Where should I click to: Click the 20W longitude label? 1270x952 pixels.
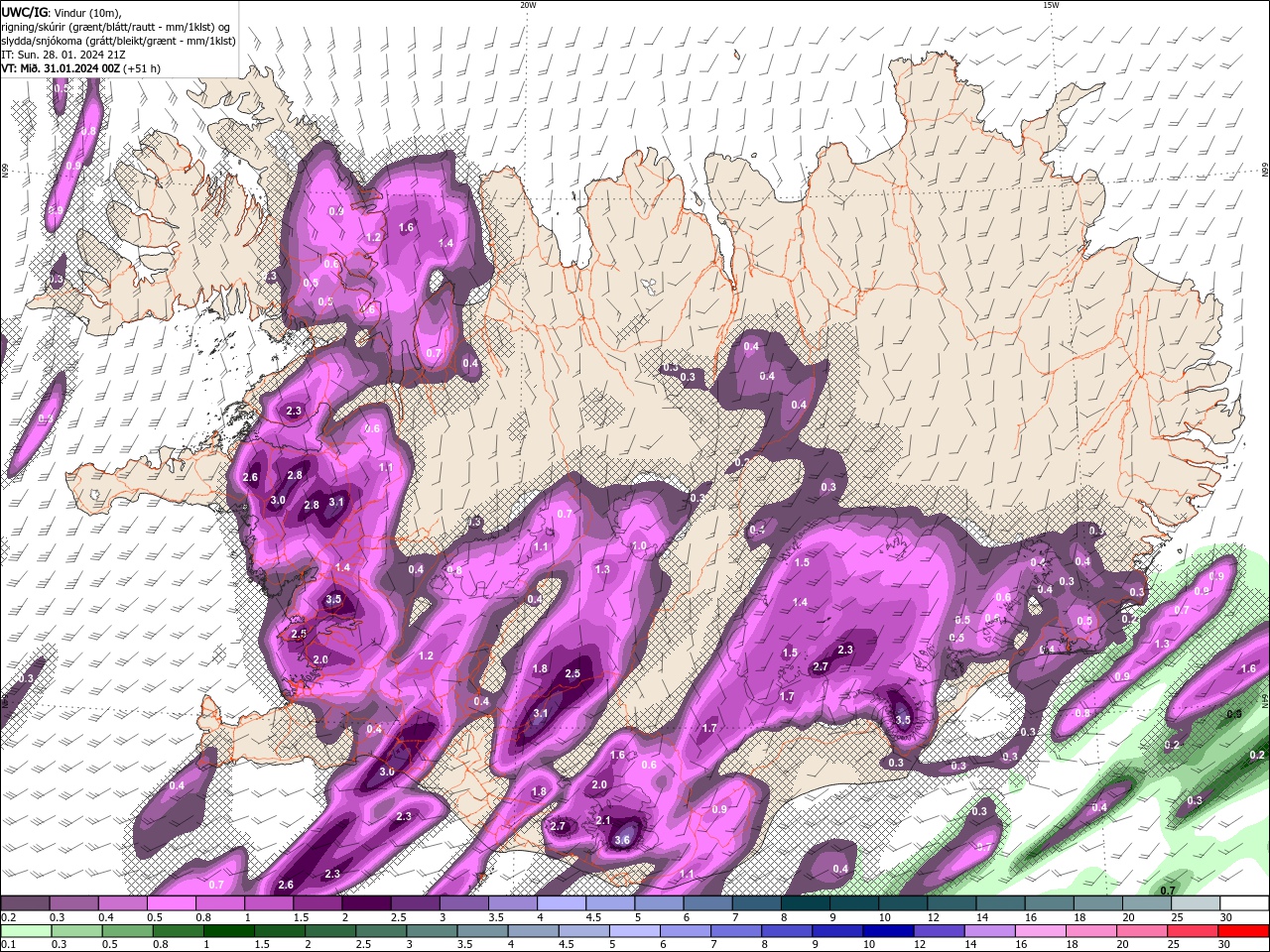click(528, 5)
